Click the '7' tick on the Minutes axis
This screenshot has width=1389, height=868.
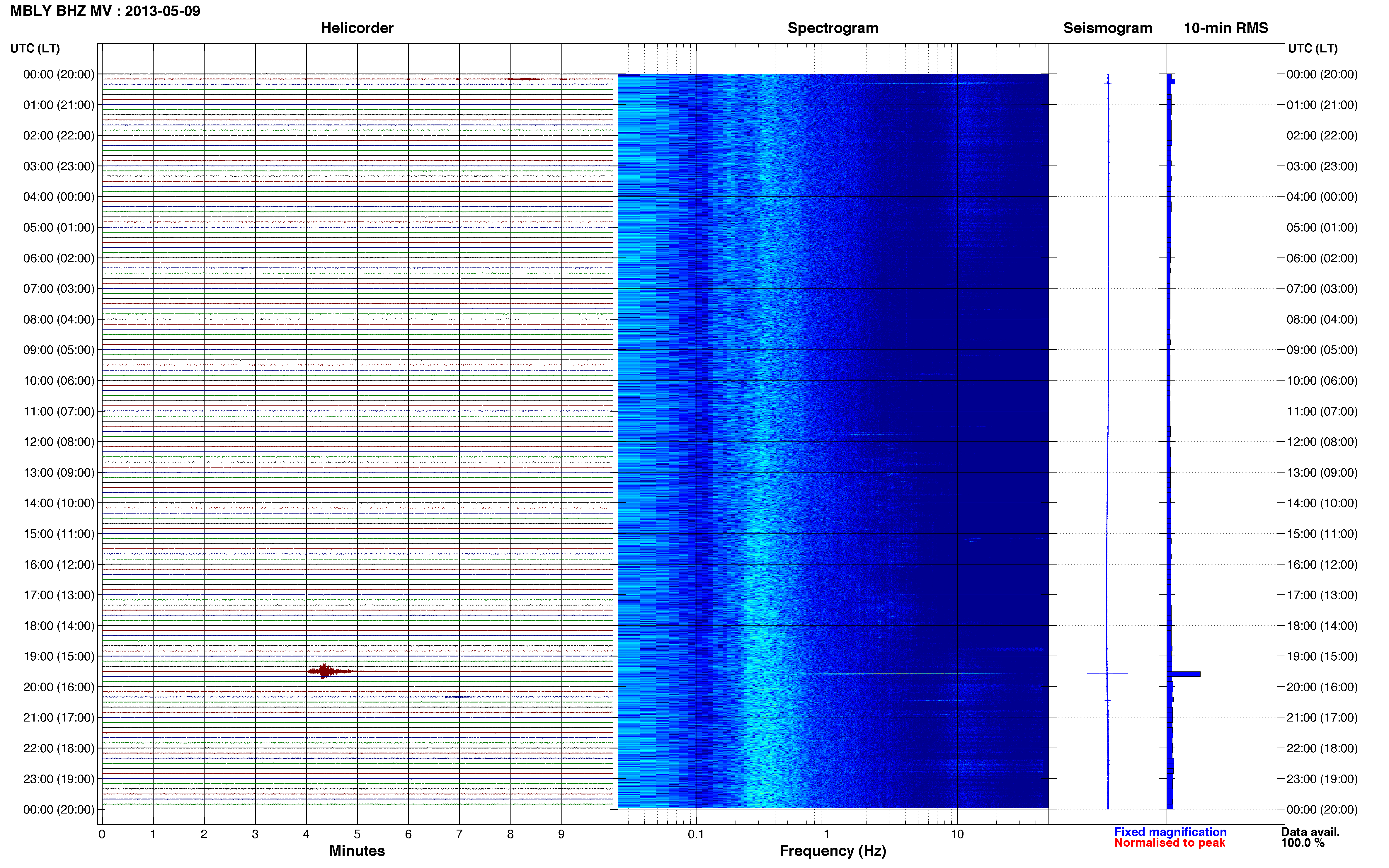459,834
